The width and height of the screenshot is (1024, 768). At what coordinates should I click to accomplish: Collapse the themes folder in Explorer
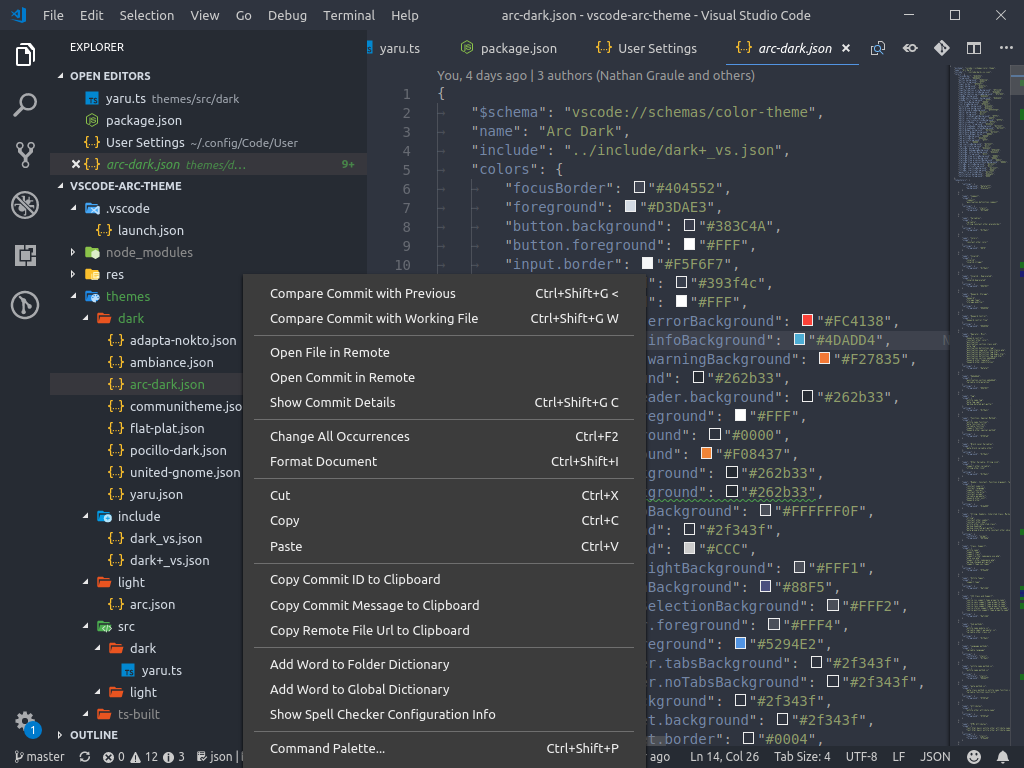pos(126,296)
